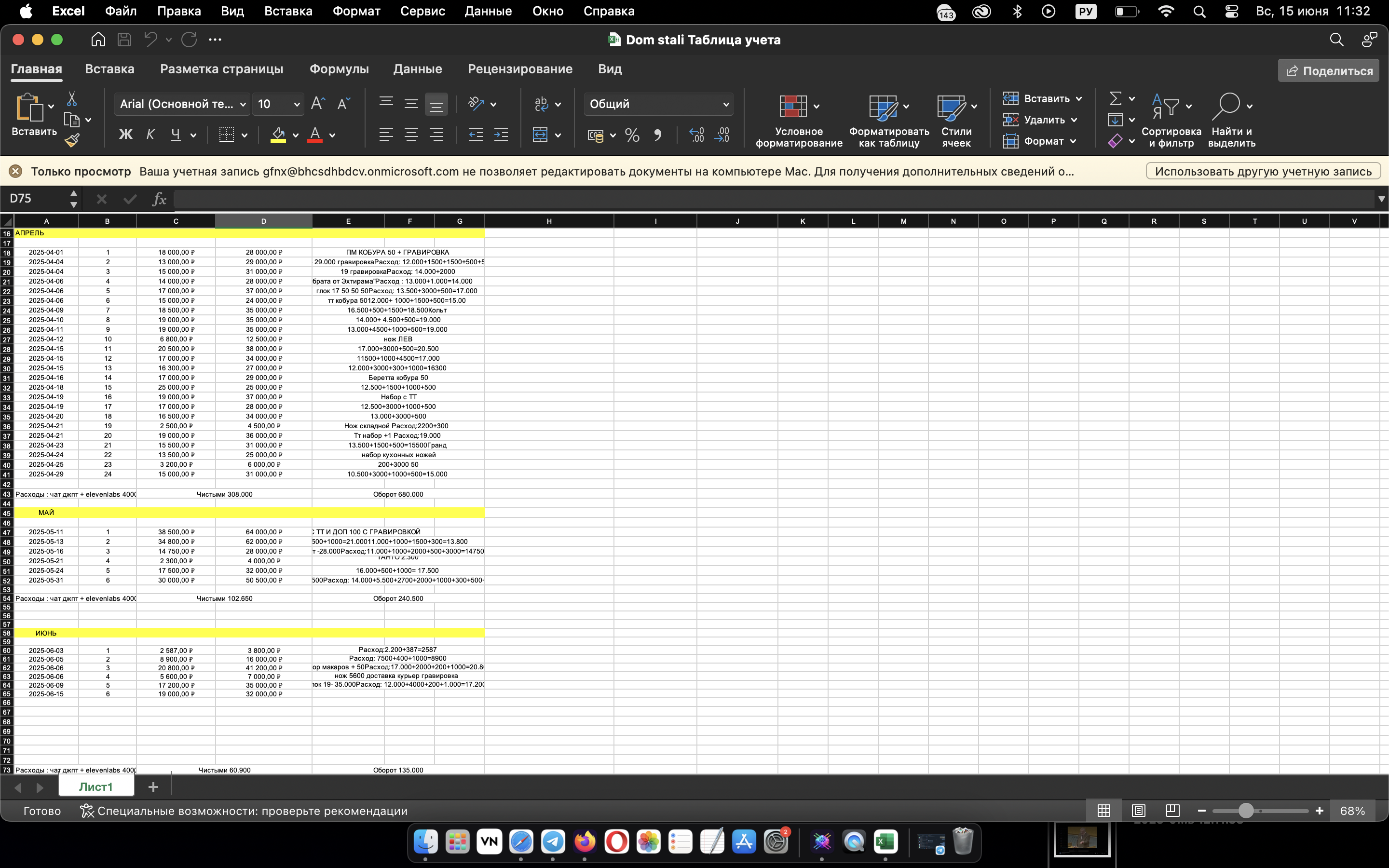Screen dimensions: 1389x868
Task: Expand the Общий number format dropdown
Action: [x=725, y=105]
